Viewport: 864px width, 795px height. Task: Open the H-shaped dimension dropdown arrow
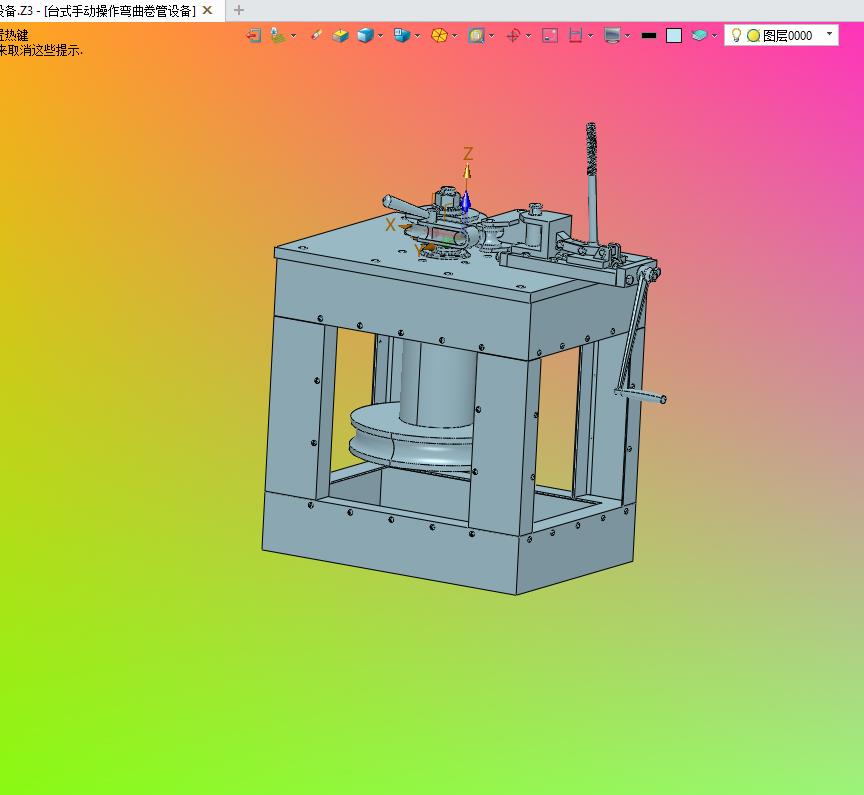pos(591,36)
